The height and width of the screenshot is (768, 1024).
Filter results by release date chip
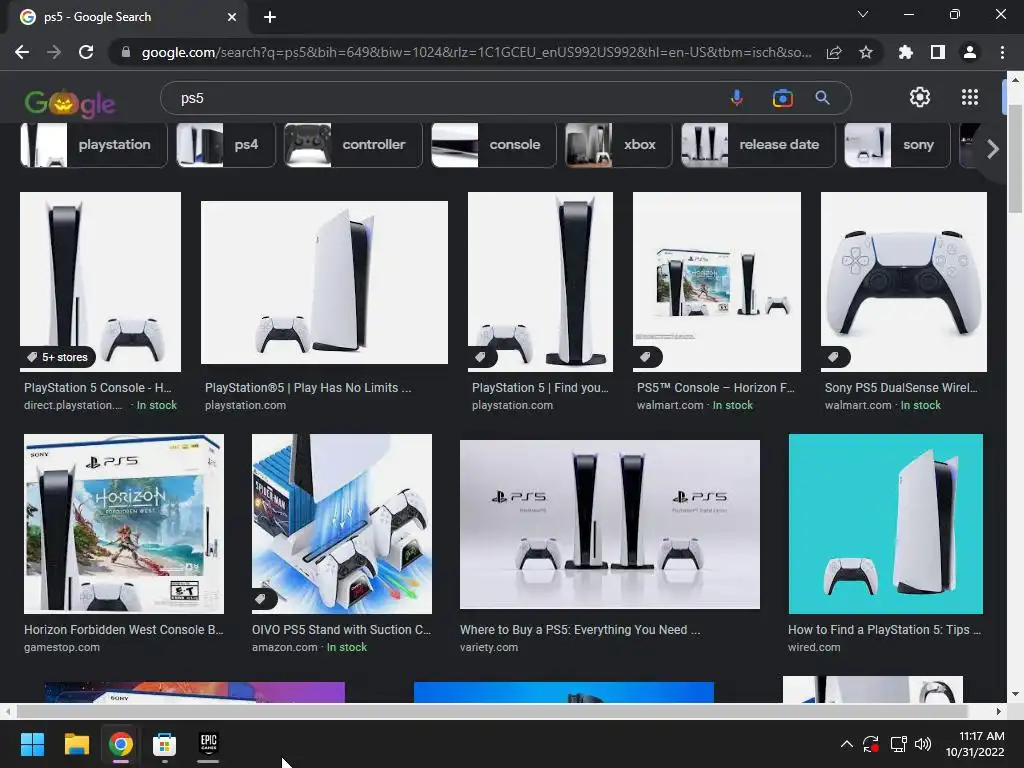[x=758, y=145]
